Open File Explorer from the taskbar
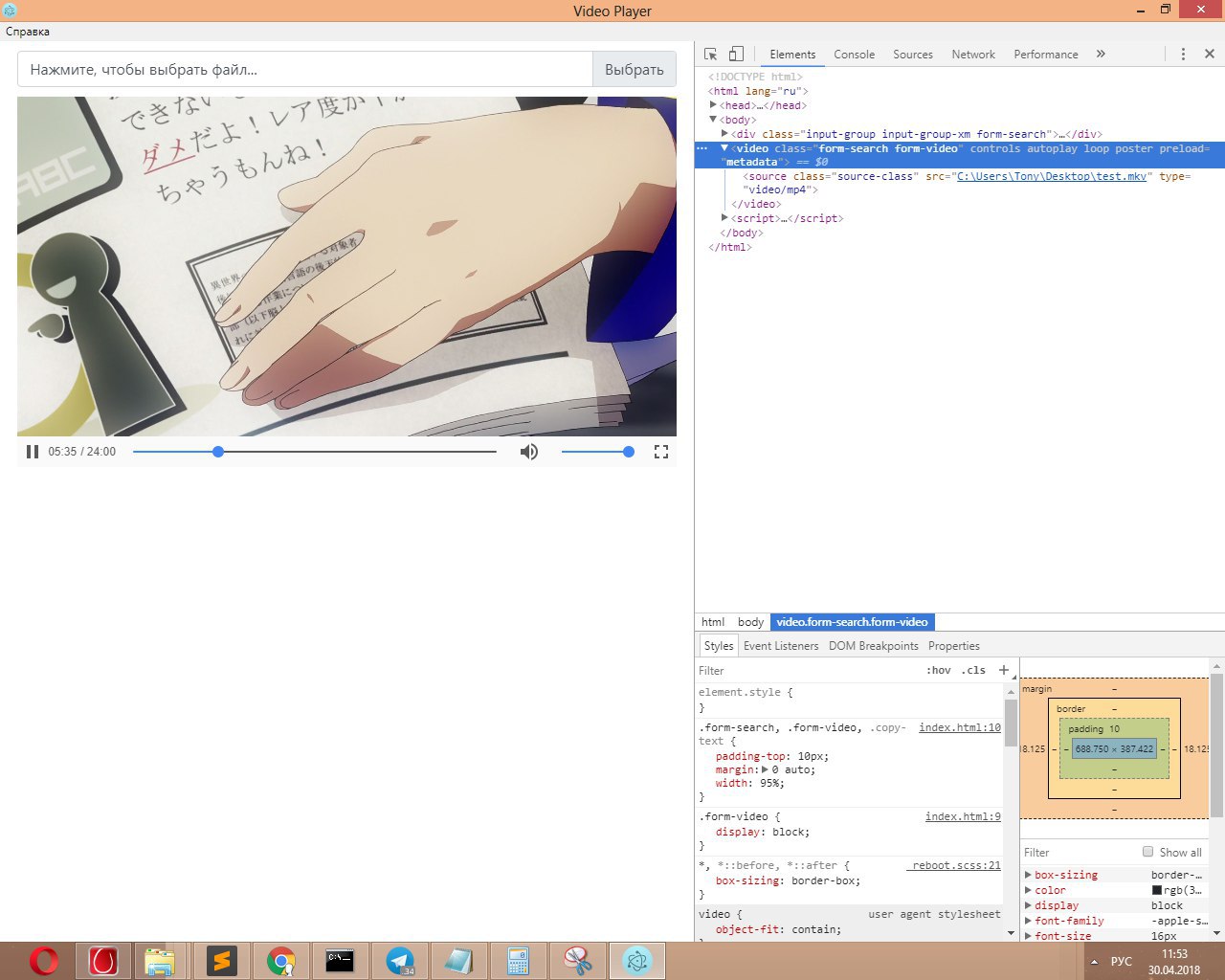Screen dimensions: 1225x980 coord(160,961)
